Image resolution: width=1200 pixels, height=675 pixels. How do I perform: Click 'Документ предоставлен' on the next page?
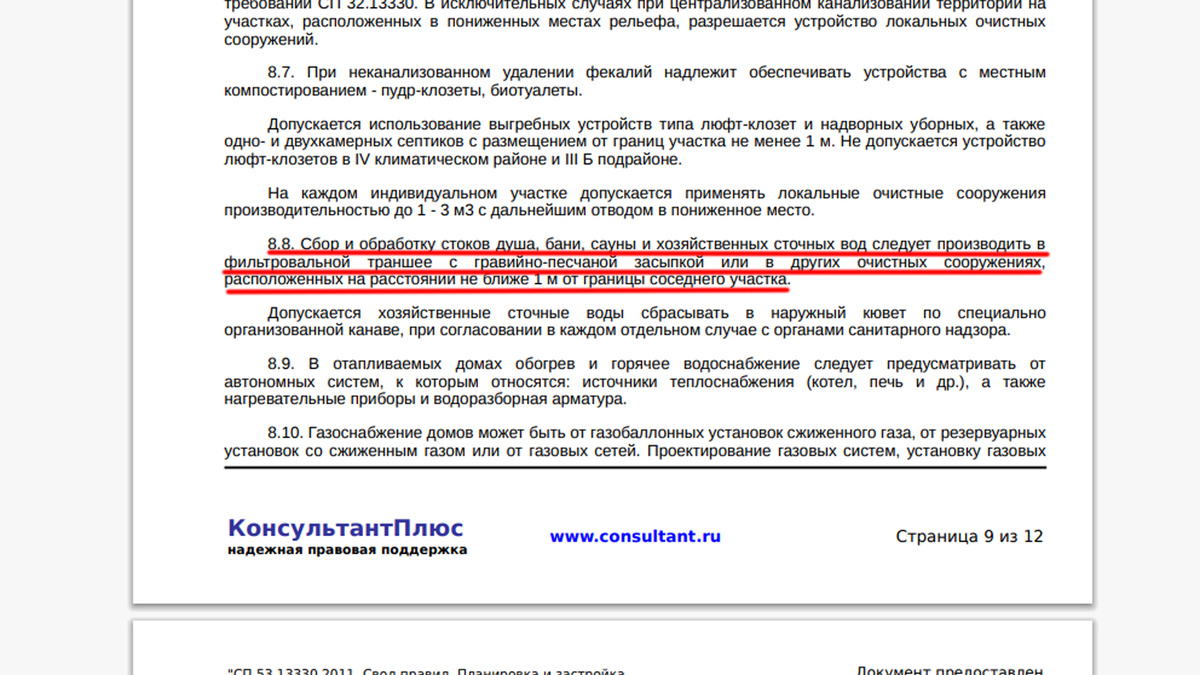[x=951, y=672]
